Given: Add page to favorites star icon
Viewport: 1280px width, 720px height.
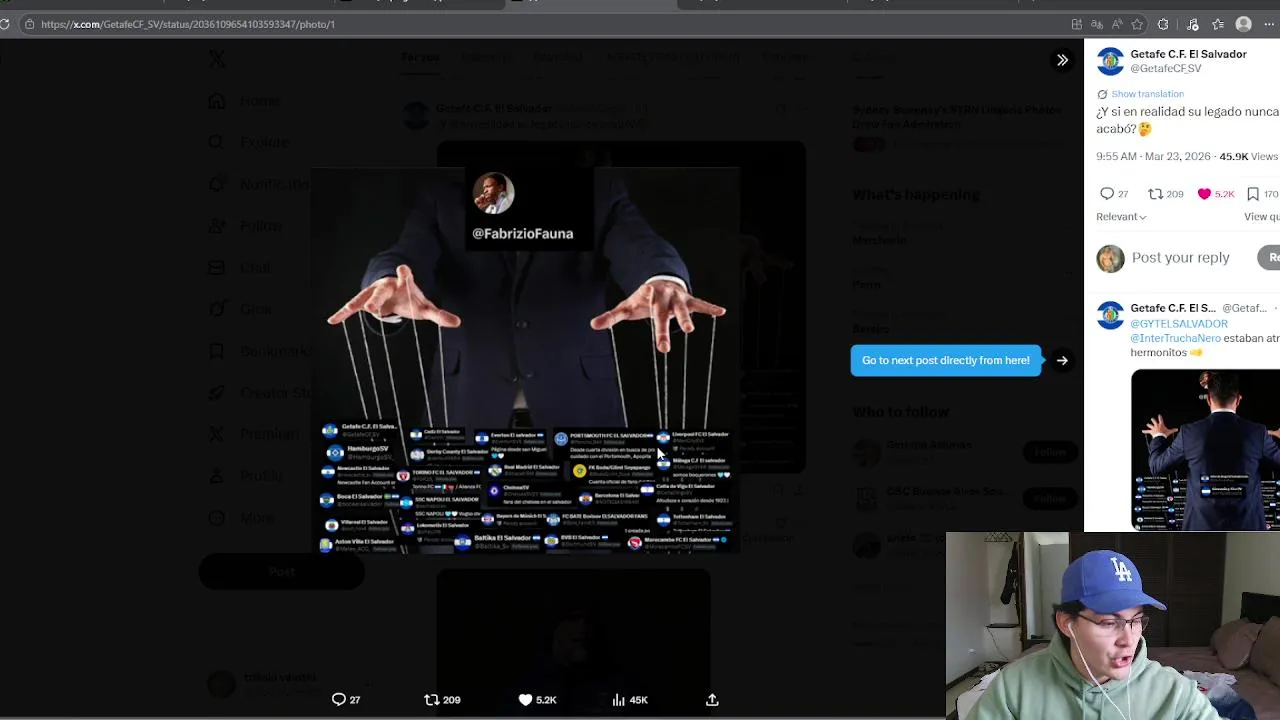Looking at the screenshot, I should coord(1137,24).
